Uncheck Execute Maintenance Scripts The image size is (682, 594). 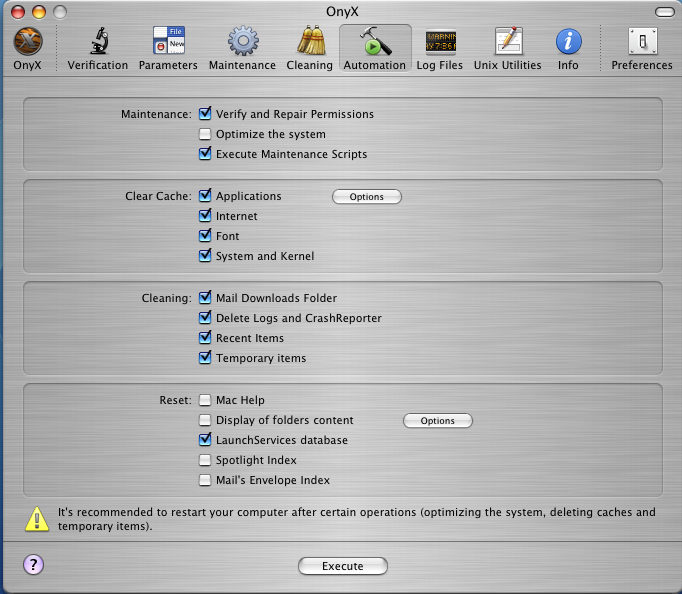[x=205, y=154]
